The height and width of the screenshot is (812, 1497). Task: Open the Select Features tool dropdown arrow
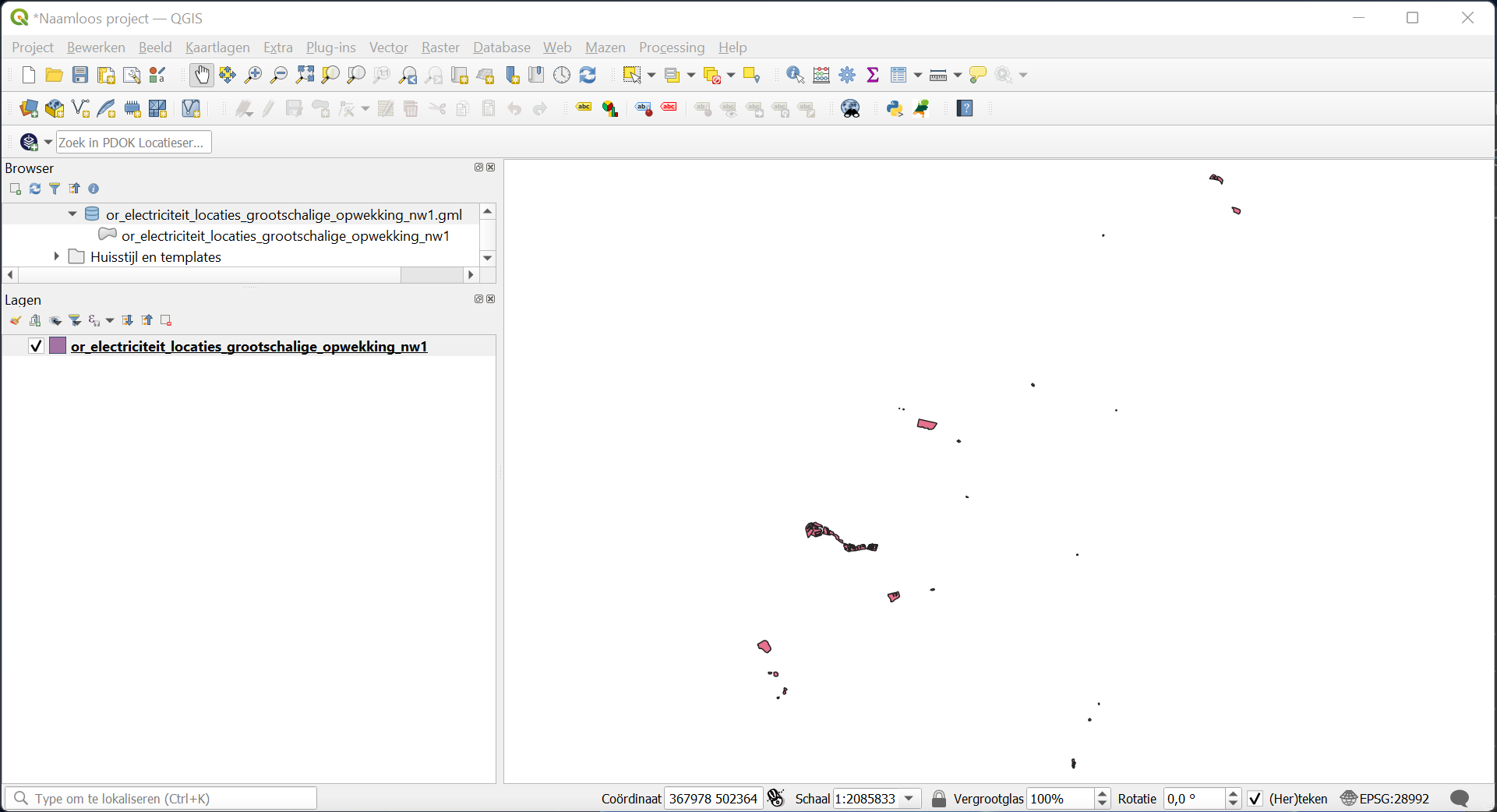point(651,75)
